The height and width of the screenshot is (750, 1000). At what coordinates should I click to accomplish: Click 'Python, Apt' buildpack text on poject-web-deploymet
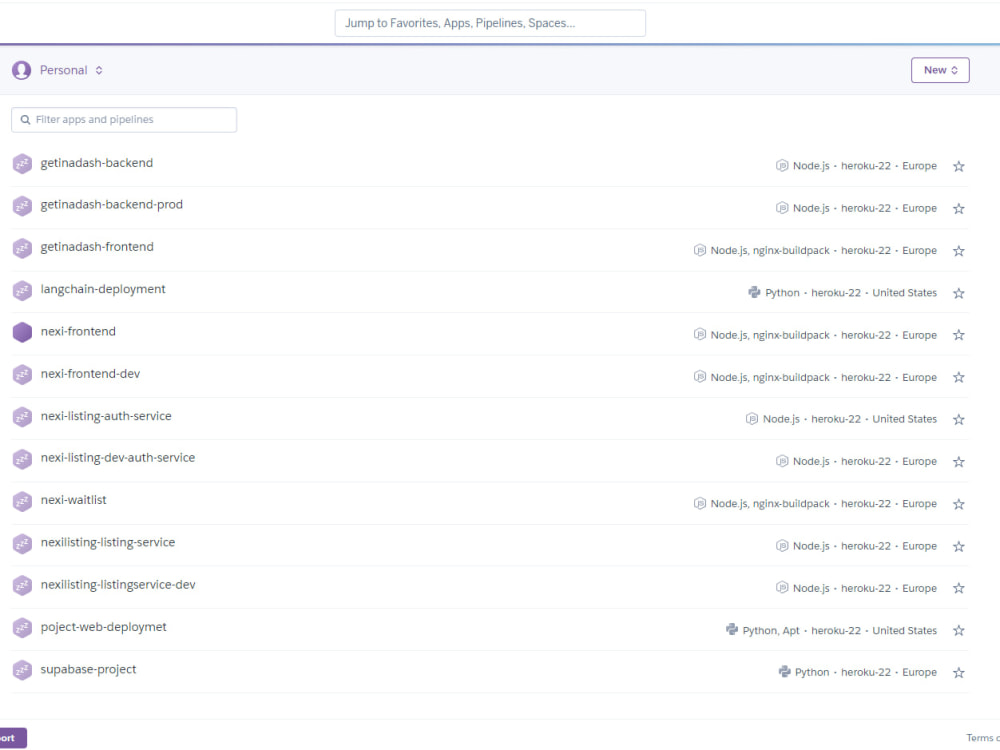tap(771, 630)
